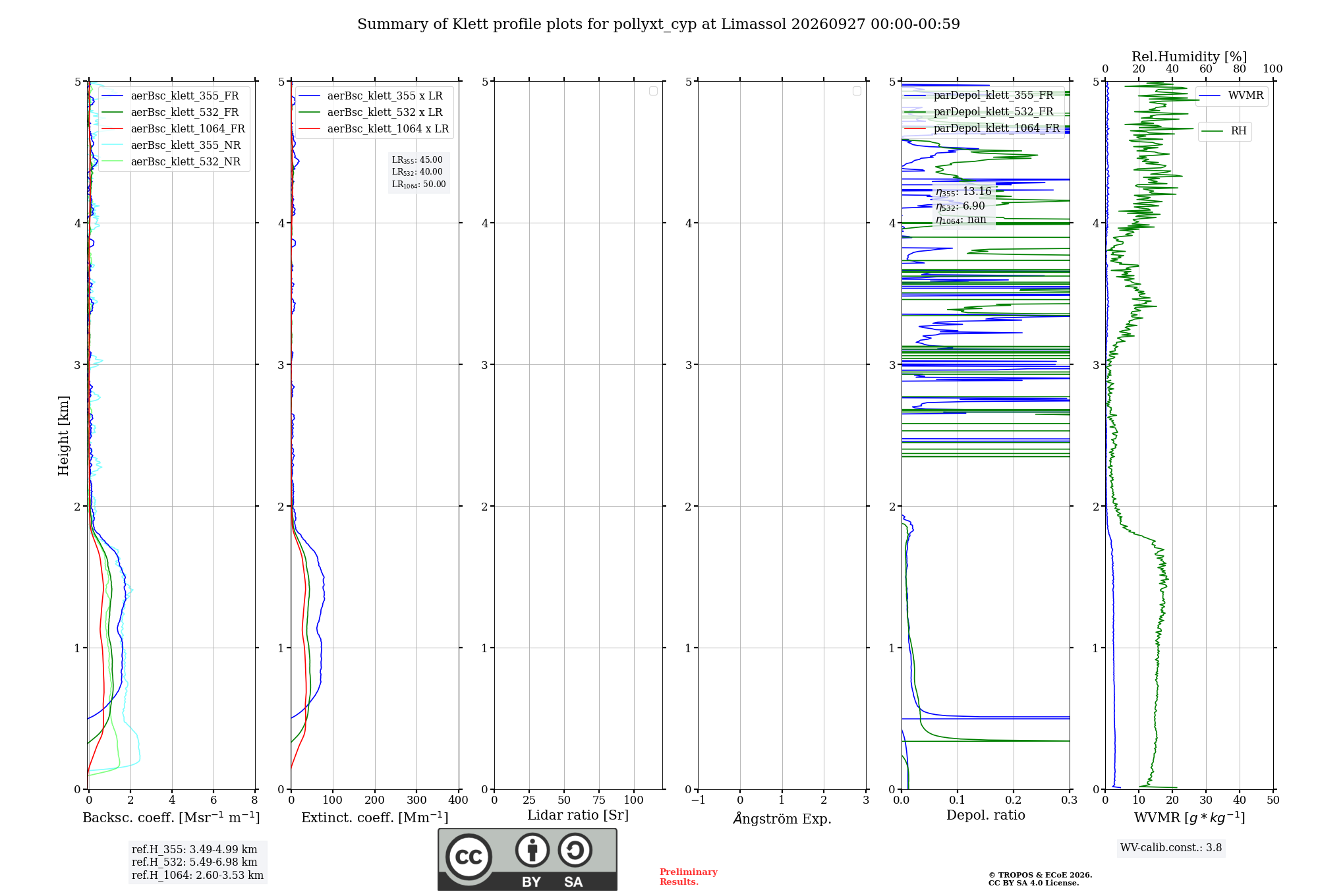Image resolution: width=1318 pixels, height=896 pixels.
Task: Click the 'ref.H_1064: 2.60-3.53 km' text
Action: click(x=198, y=876)
